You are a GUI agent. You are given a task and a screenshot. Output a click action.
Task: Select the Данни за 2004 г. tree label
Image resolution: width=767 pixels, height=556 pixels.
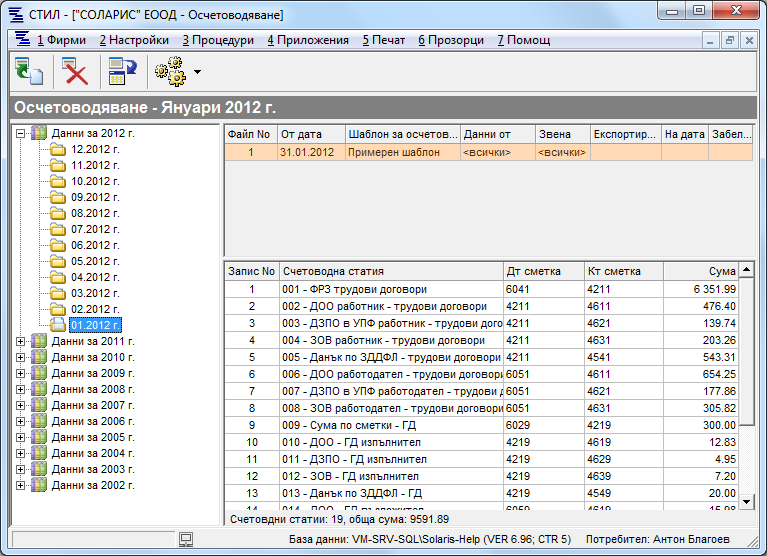(x=93, y=453)
